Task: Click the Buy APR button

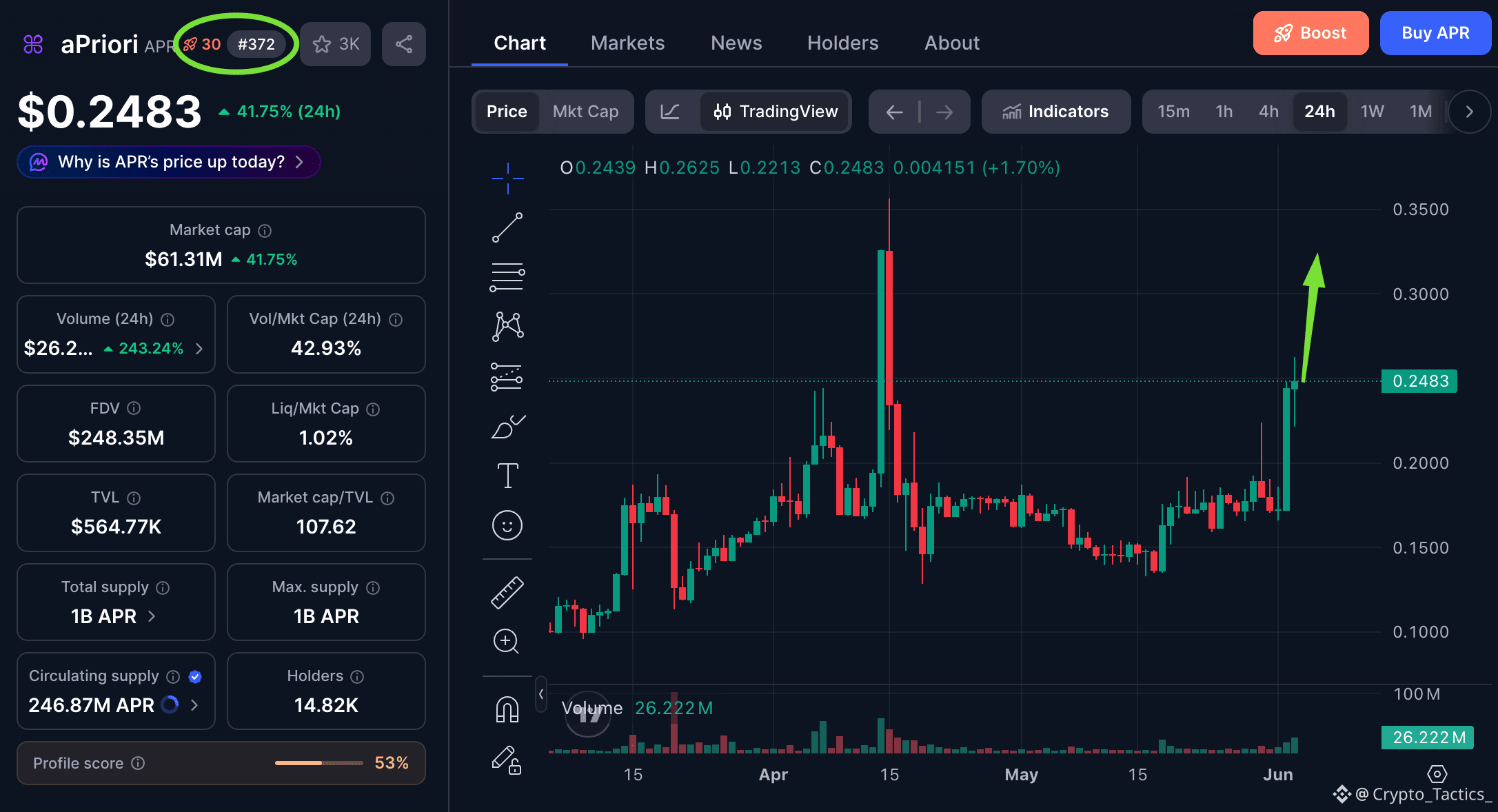Action: click(1435, 33)
